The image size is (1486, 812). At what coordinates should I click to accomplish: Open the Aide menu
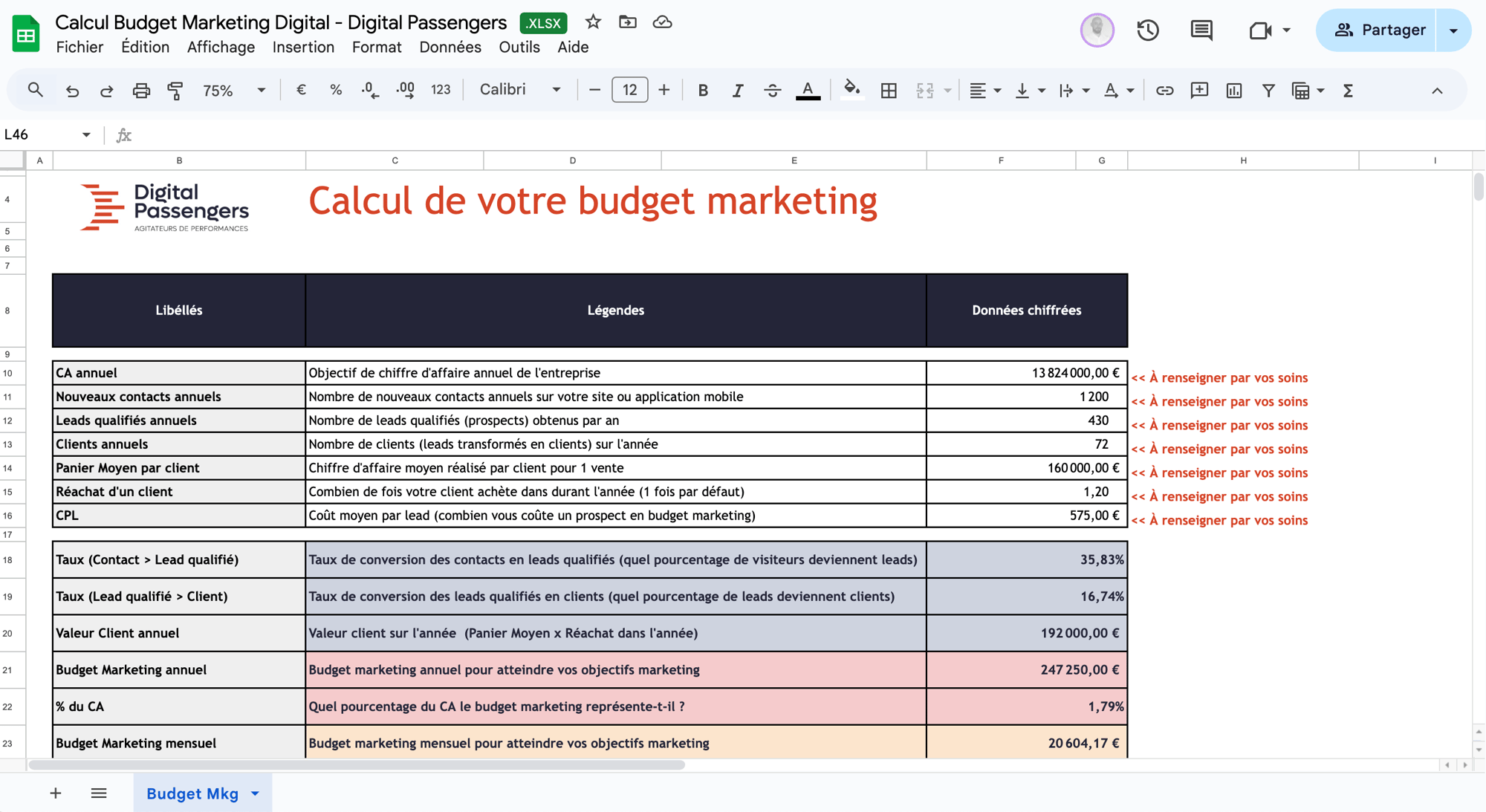click(573, 47)
